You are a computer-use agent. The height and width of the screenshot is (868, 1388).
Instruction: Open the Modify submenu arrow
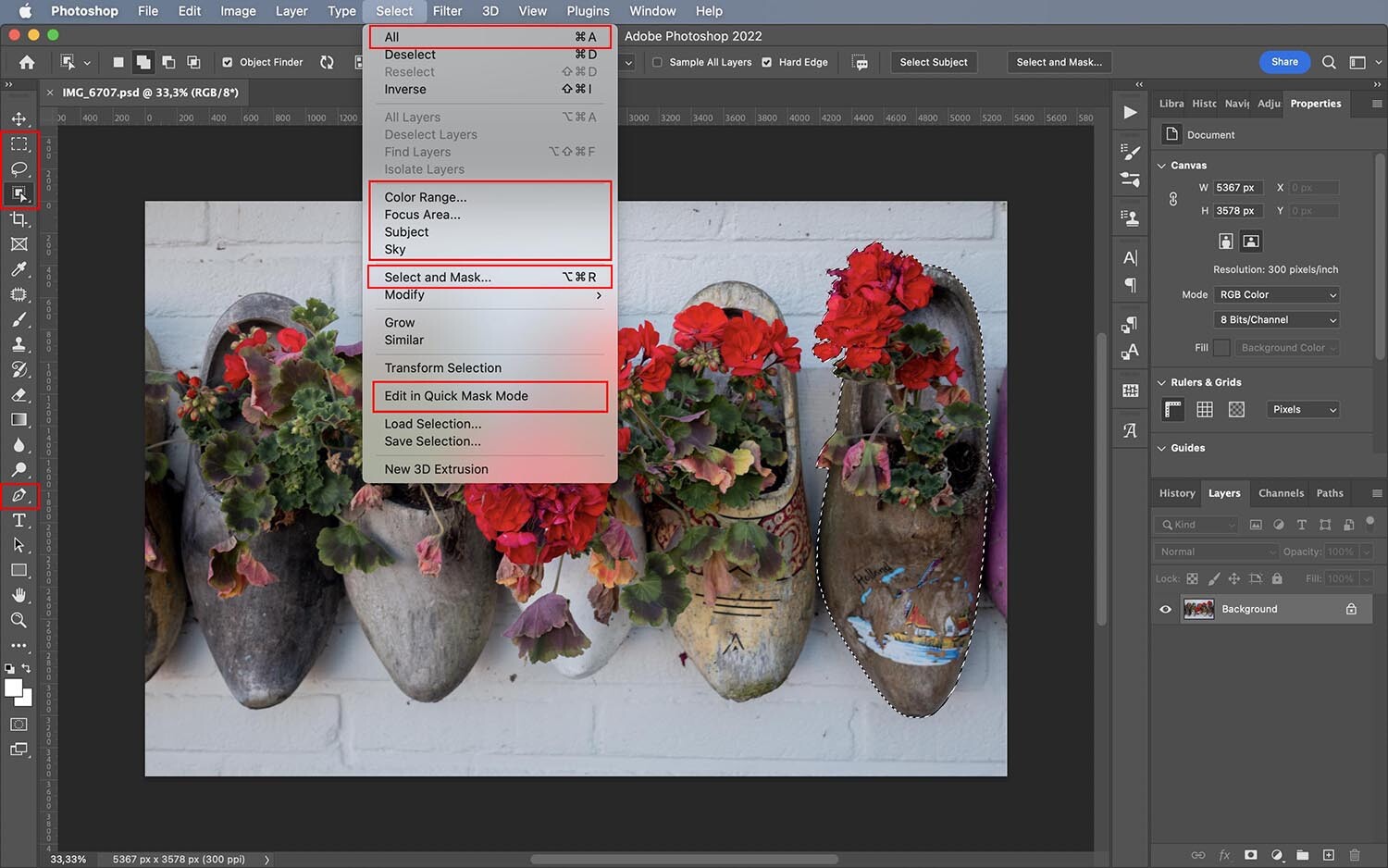pyautogui.click(x=599, y=295)
